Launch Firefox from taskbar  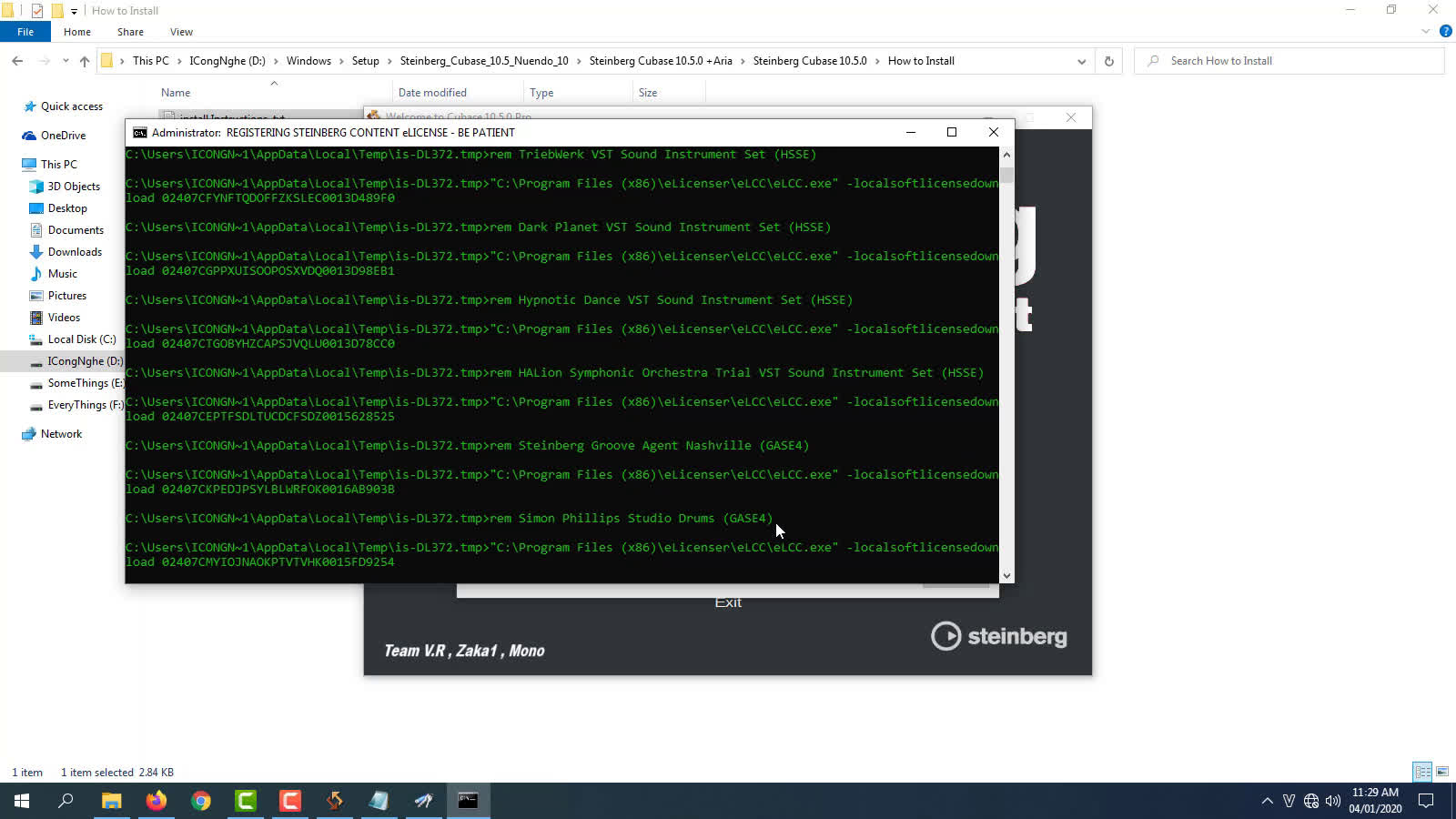(157, 801)
